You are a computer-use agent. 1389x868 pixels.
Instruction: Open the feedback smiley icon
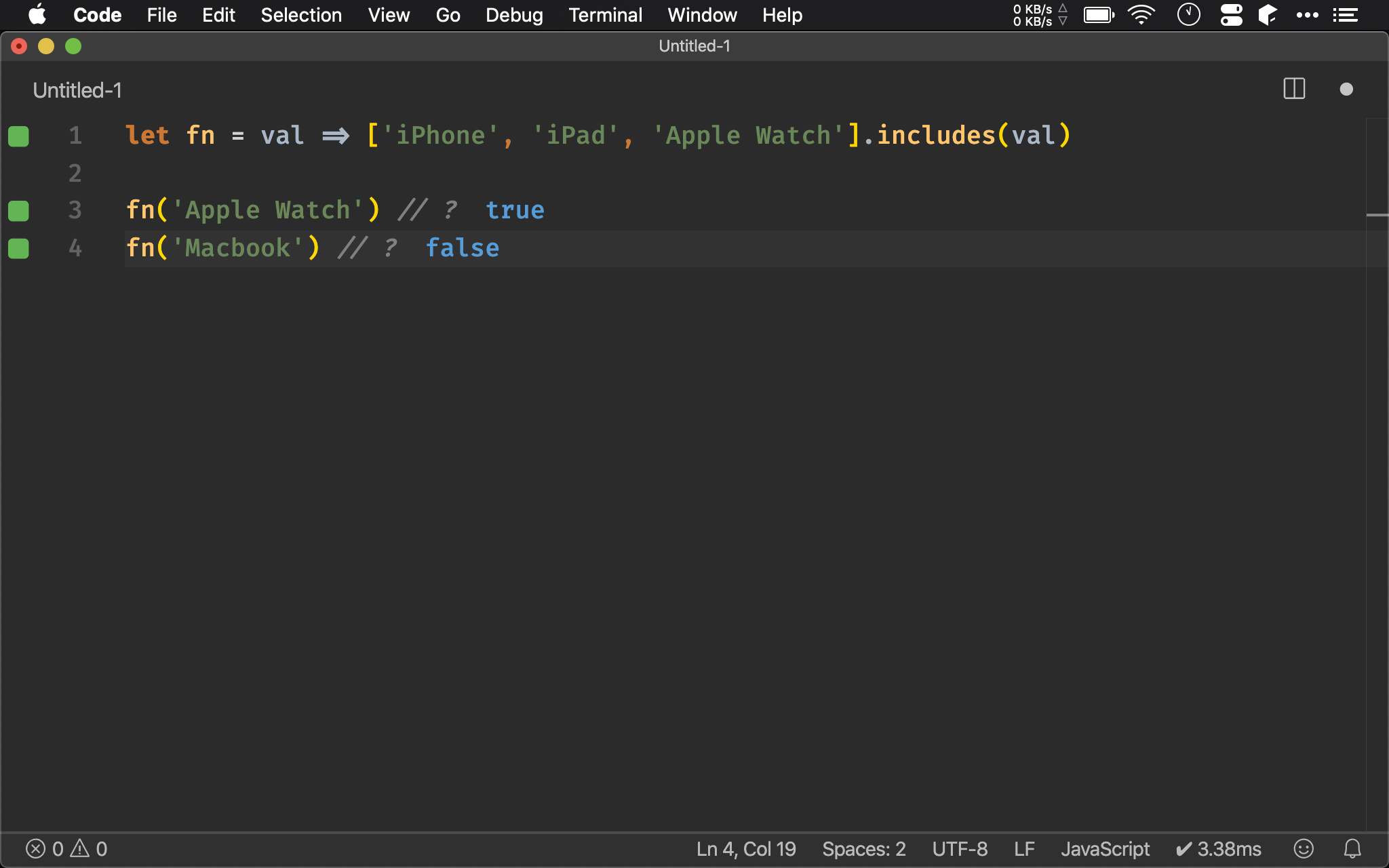(1304, 848)
